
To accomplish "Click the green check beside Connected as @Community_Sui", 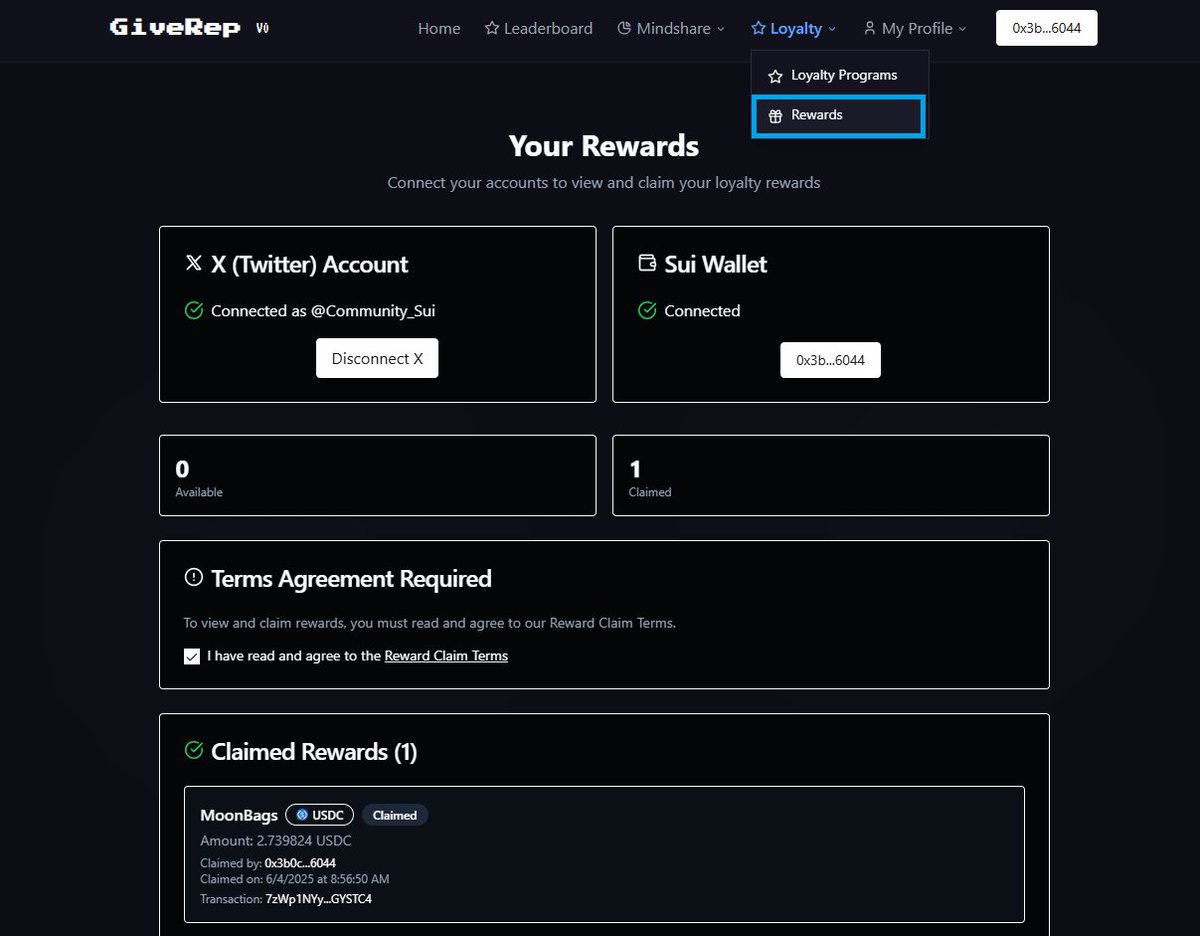I will tap(194, 311).
